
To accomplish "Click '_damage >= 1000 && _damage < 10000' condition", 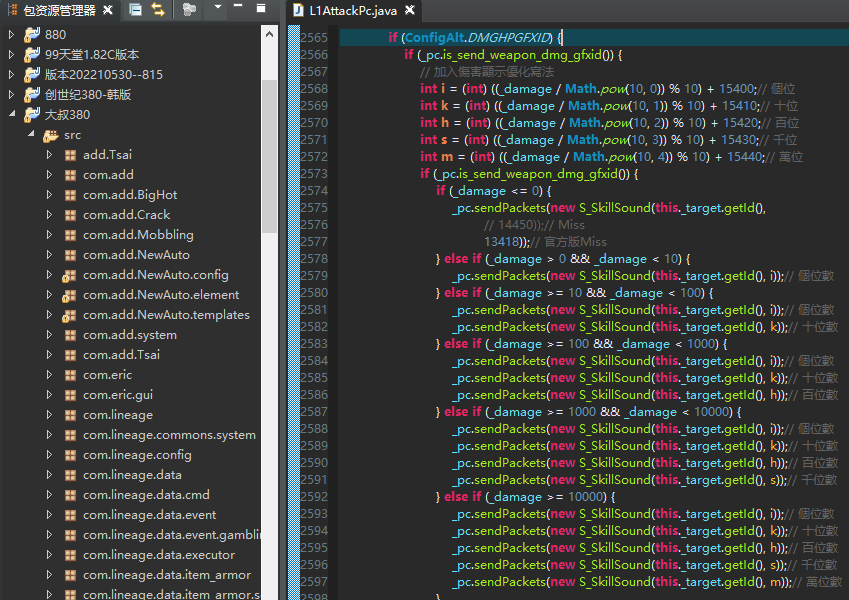I will tap(609, 412).
